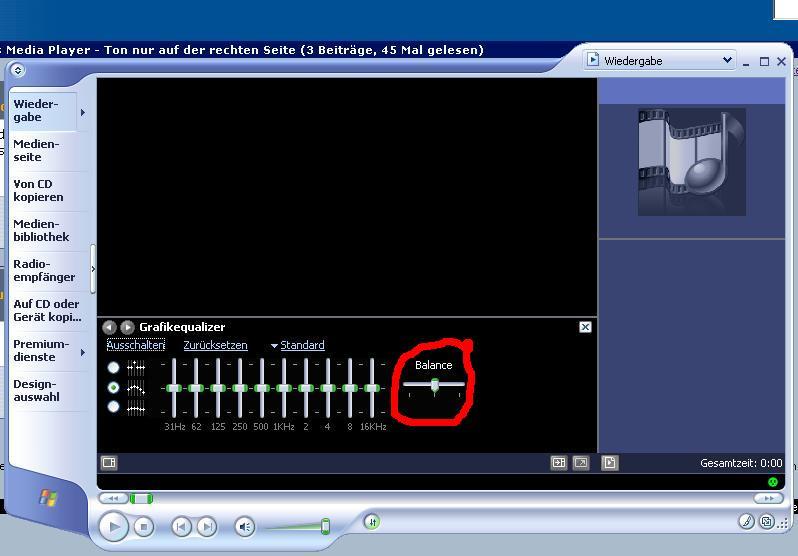The width and height of the screenshot is (798, 556).
Task: Go to previous enhancement panel
Action: (109, 327)
